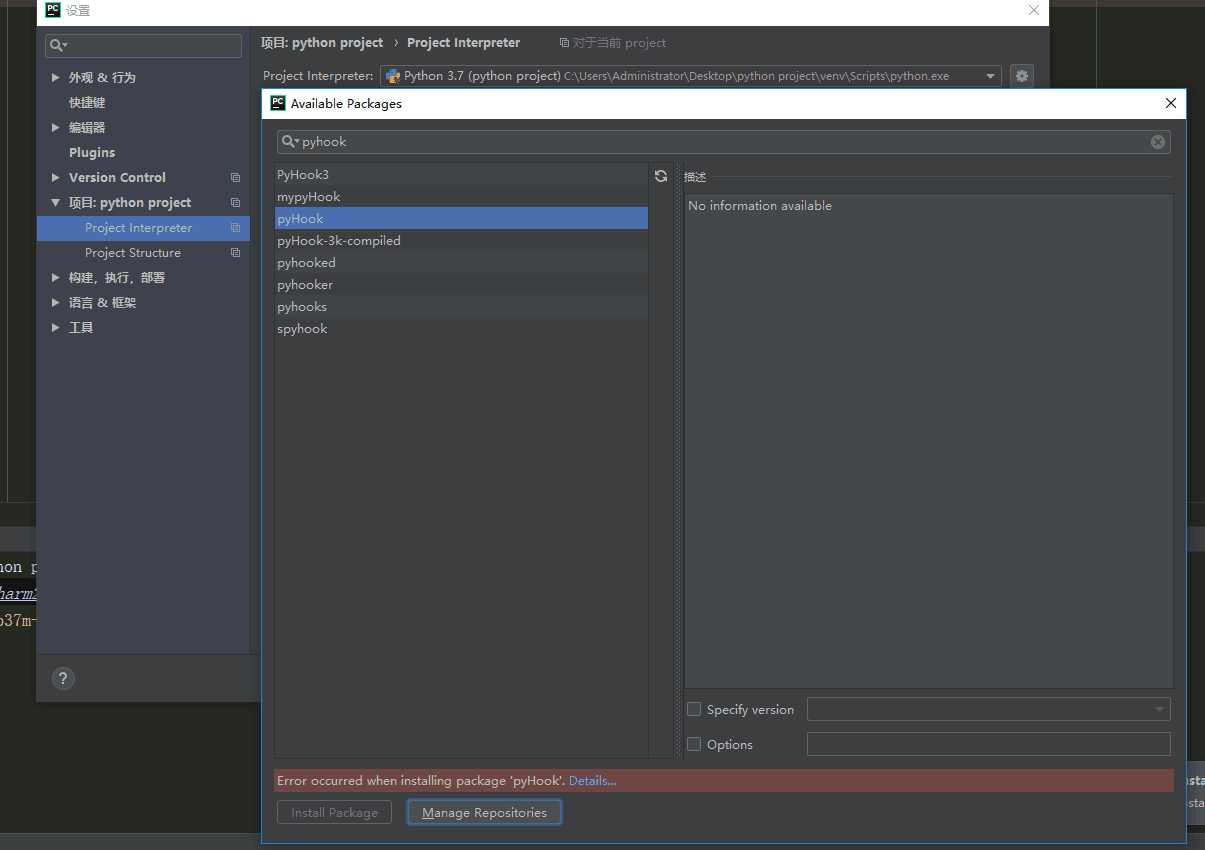Click PyCharm logo in Available Packages title

click(278, 103)
